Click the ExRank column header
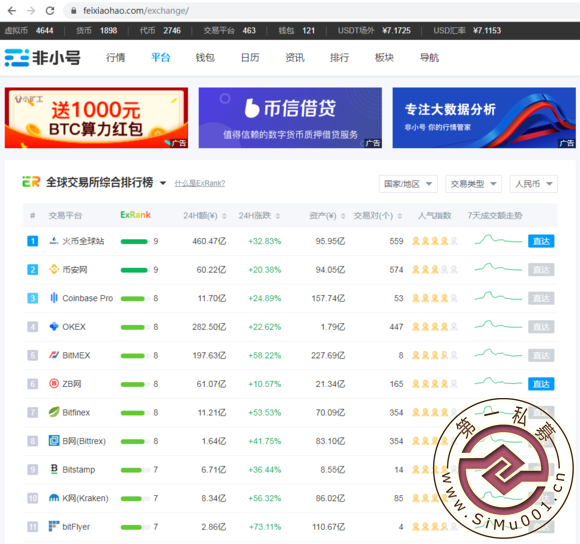Screen dimensions: 580x544 (x=135, y=215)
